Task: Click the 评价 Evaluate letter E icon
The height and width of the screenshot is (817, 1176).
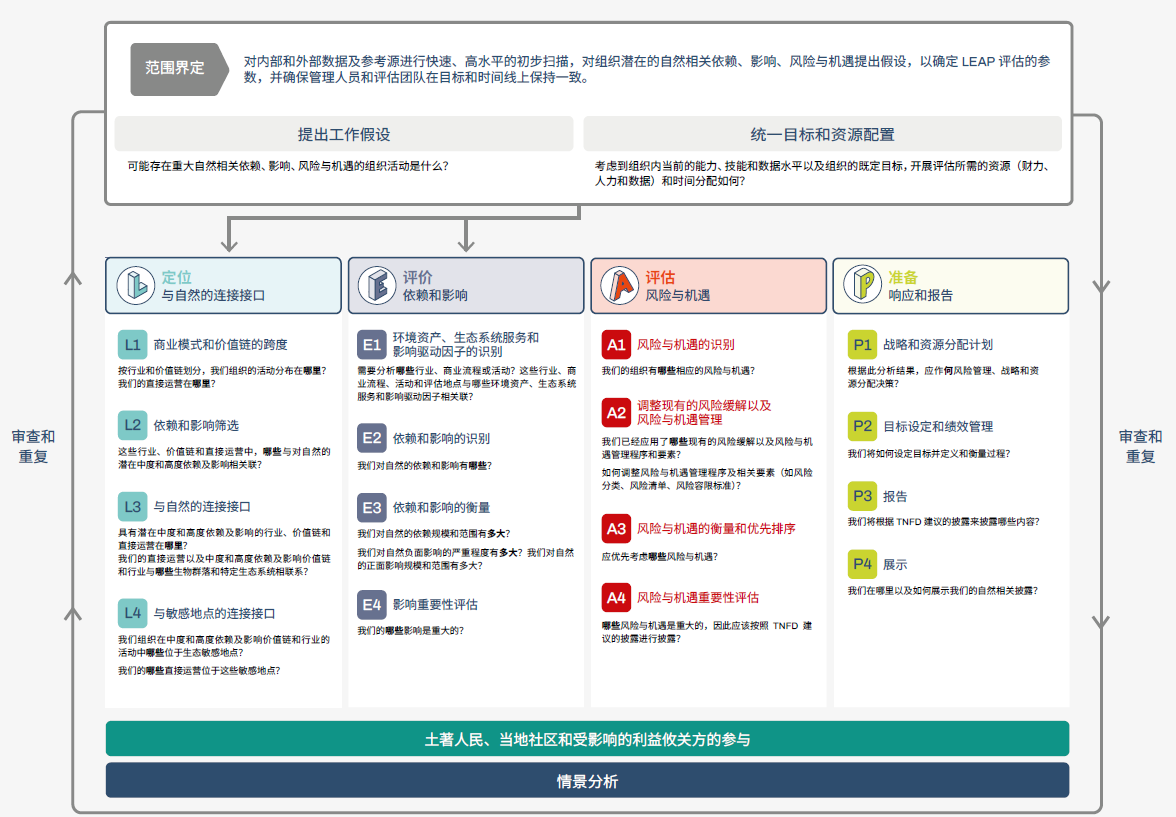Action: [x=378, y=286]
